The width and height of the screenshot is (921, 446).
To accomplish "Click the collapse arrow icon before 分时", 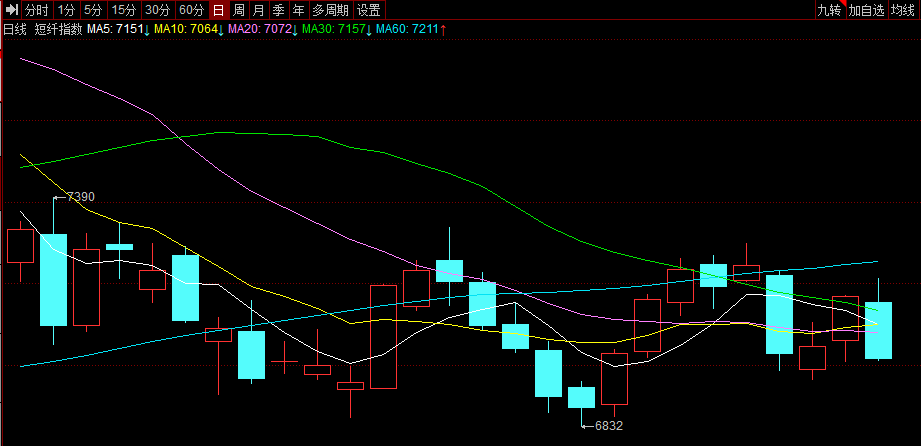I will coord(11,9).
